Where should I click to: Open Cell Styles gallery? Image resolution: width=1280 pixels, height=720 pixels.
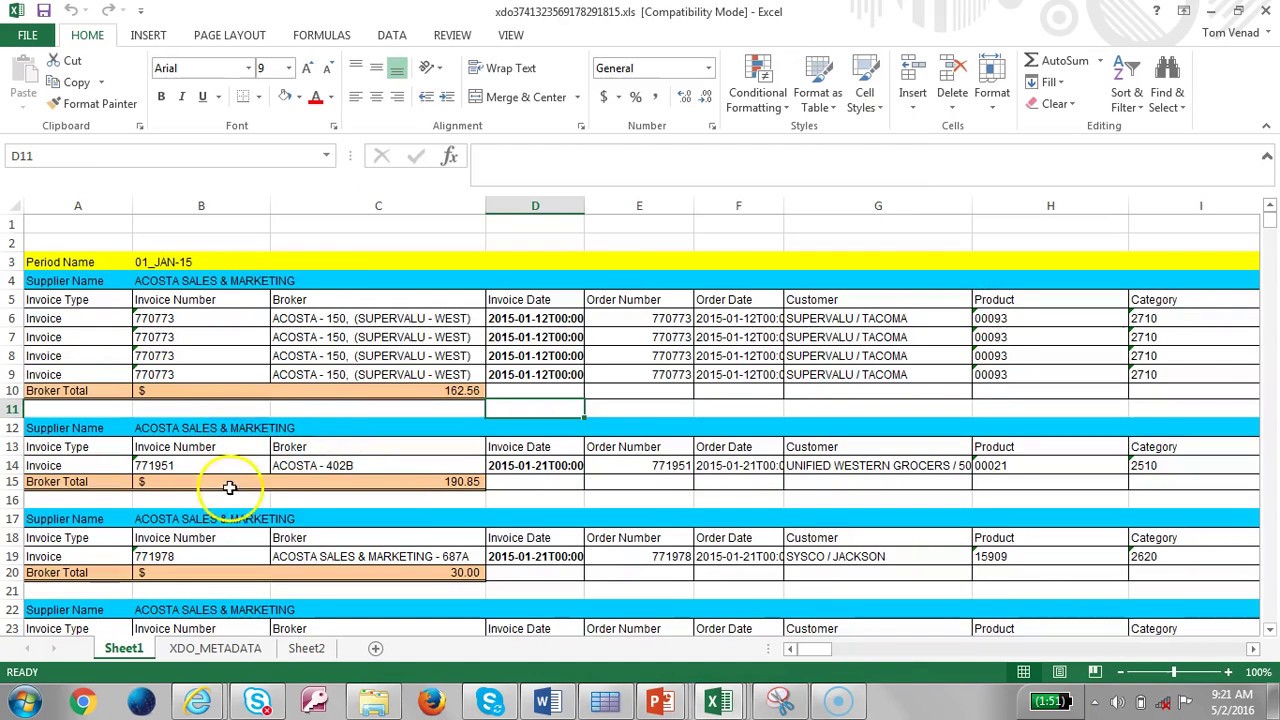click(865, 84)
